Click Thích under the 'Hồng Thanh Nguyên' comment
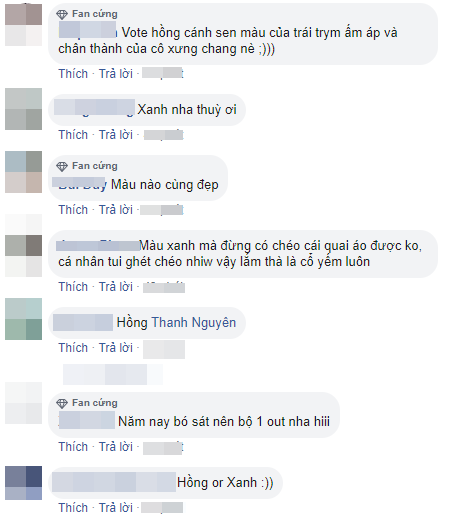The height and width of the screenshot is (522, 468). coord(73,348)
